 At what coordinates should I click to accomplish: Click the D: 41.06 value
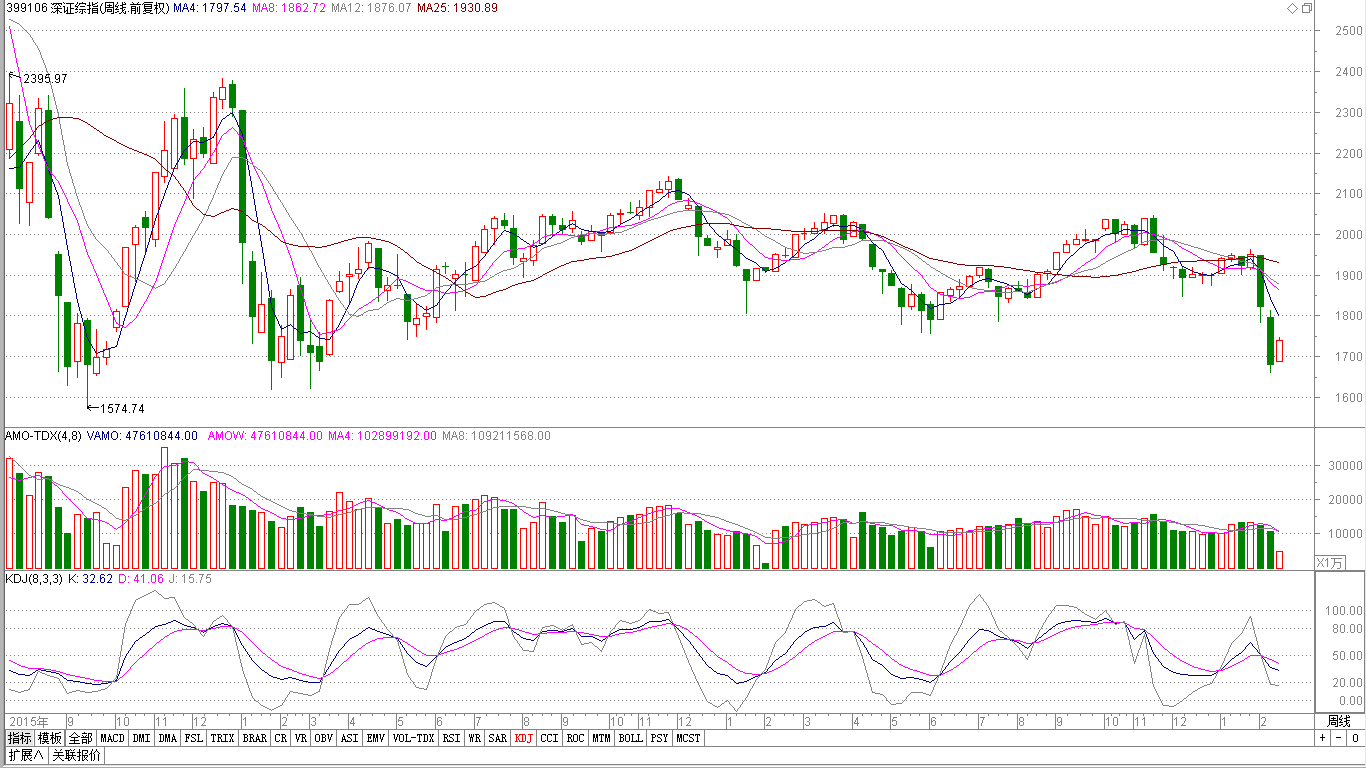pos(141,579)
